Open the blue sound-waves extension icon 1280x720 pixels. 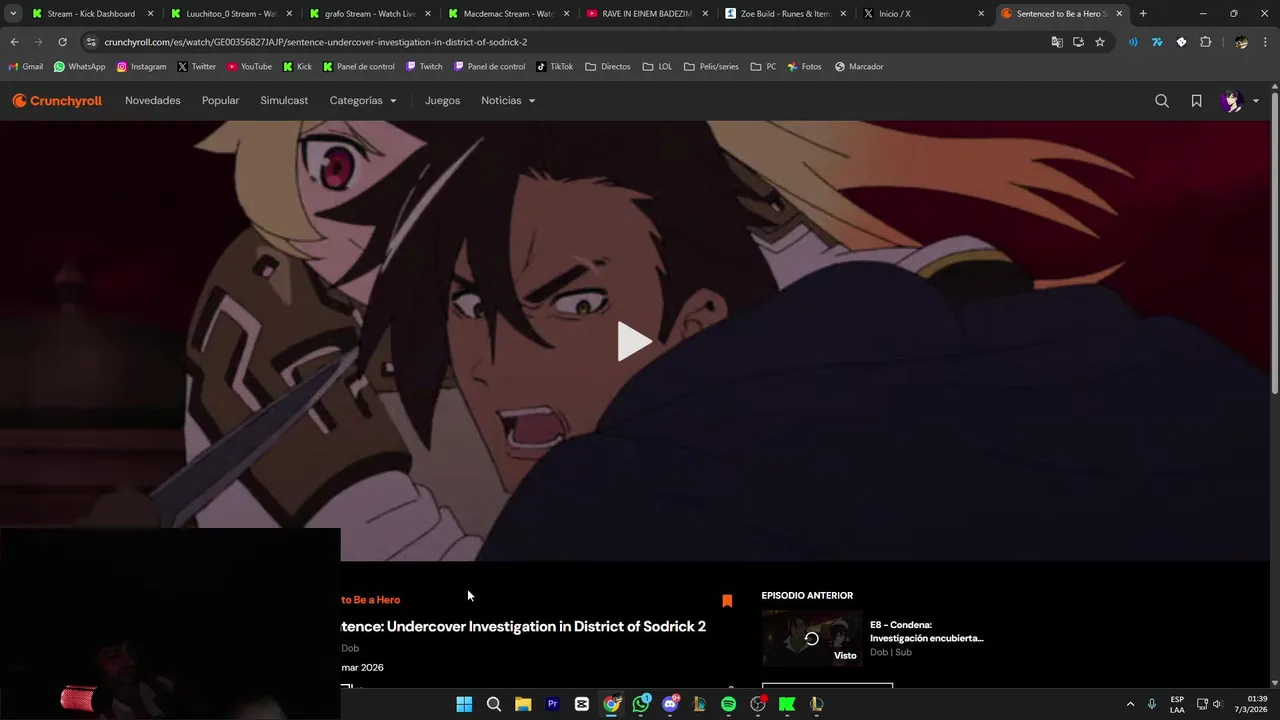[x=1133, y=42]
